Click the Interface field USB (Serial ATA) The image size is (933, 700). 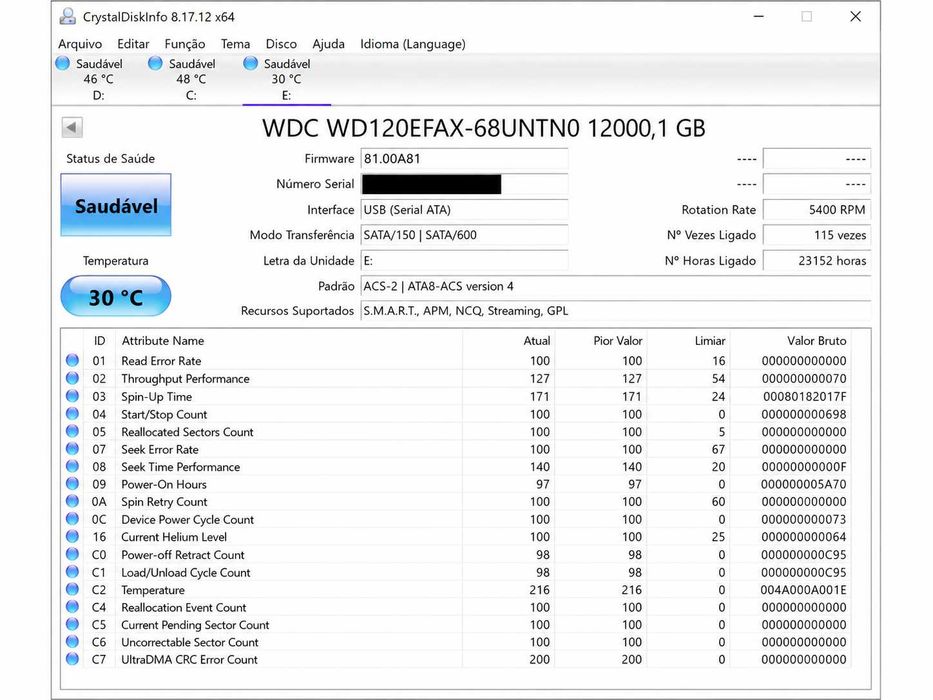click(x=464, y=210)
